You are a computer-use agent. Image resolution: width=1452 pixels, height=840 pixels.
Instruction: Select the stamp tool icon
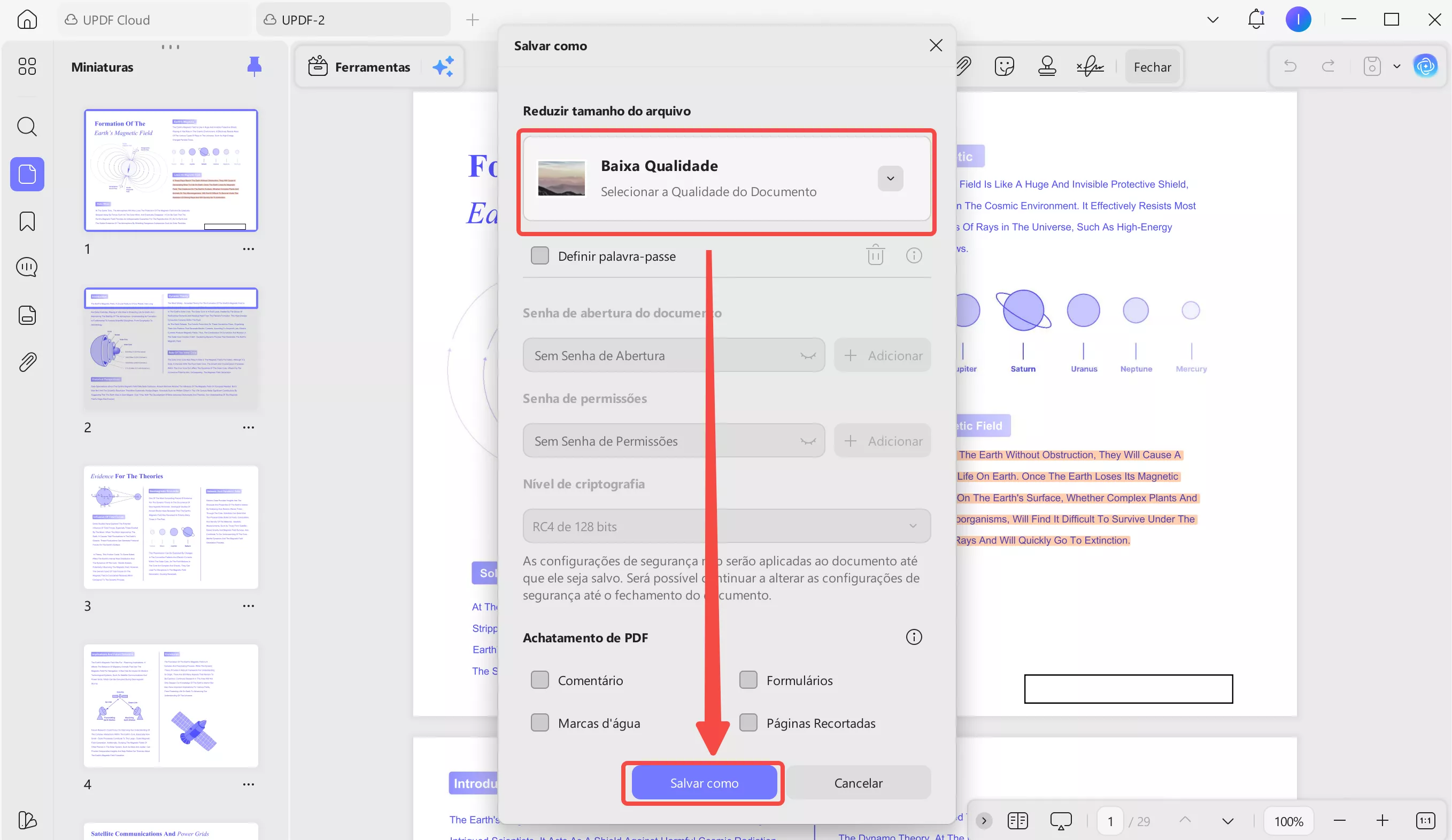(1047, 67)
